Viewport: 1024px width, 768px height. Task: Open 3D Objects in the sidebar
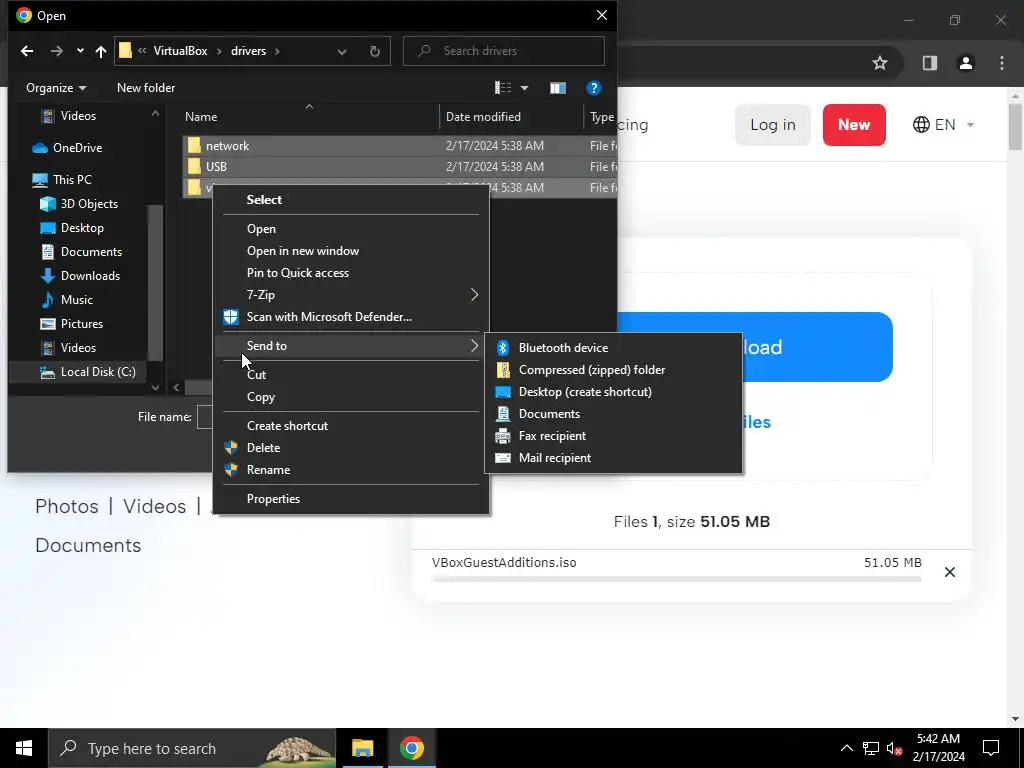click(79, 204)
